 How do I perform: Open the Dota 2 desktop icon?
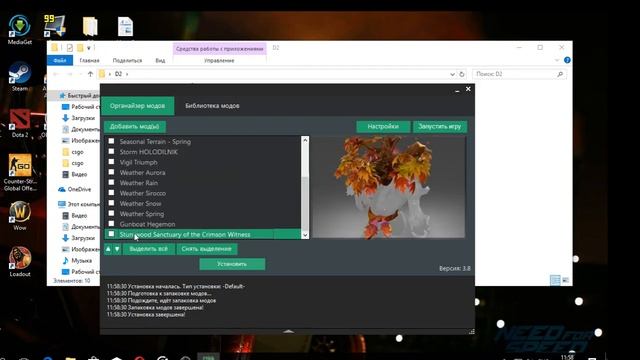pos(20,122)
